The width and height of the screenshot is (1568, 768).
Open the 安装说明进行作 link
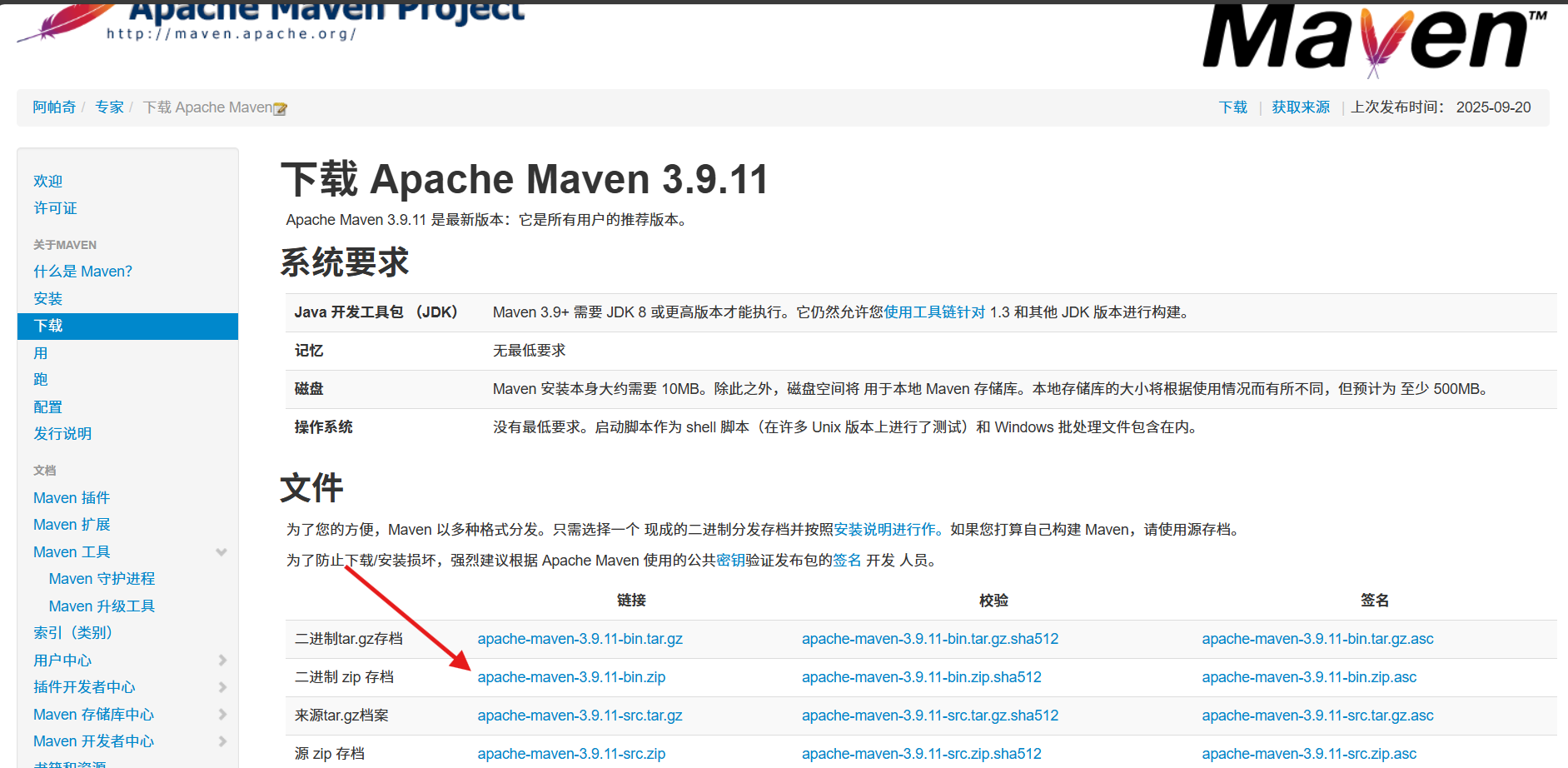[x=889, y=530]
